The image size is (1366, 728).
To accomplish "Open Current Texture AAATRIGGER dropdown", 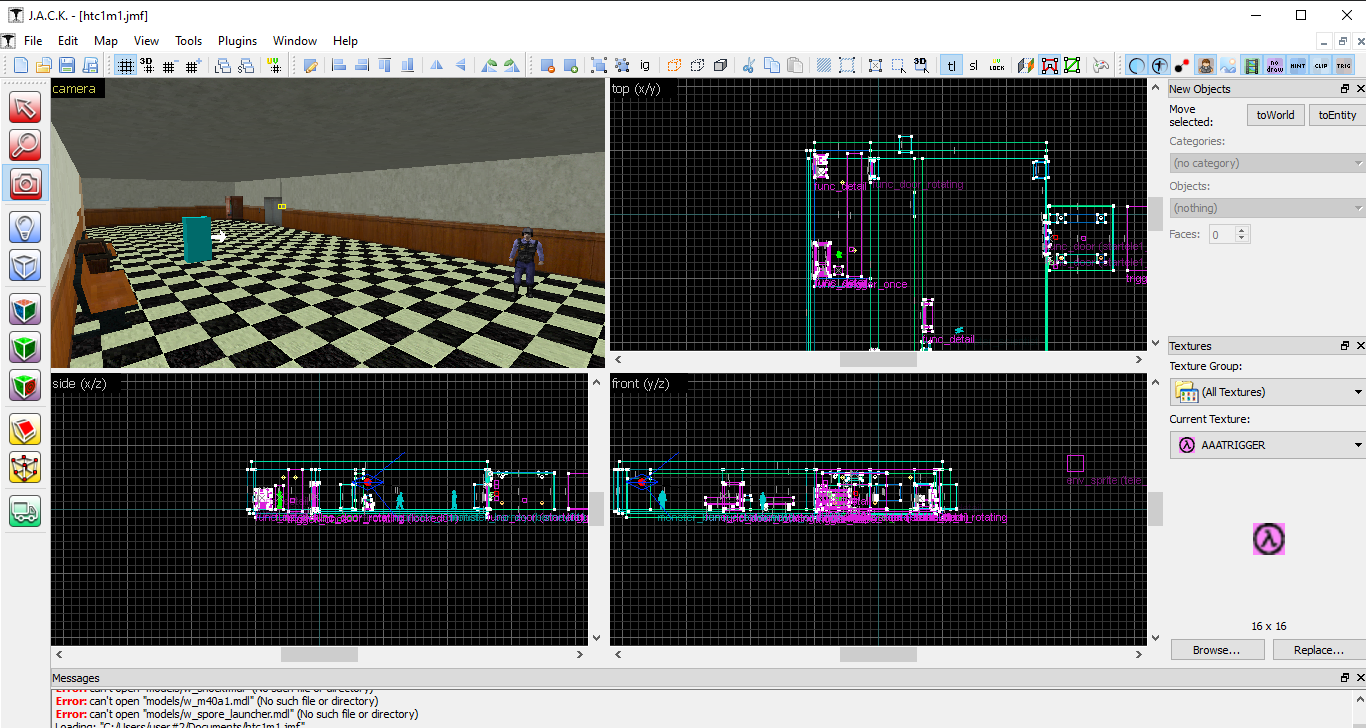I will (x=1268, y=445).
